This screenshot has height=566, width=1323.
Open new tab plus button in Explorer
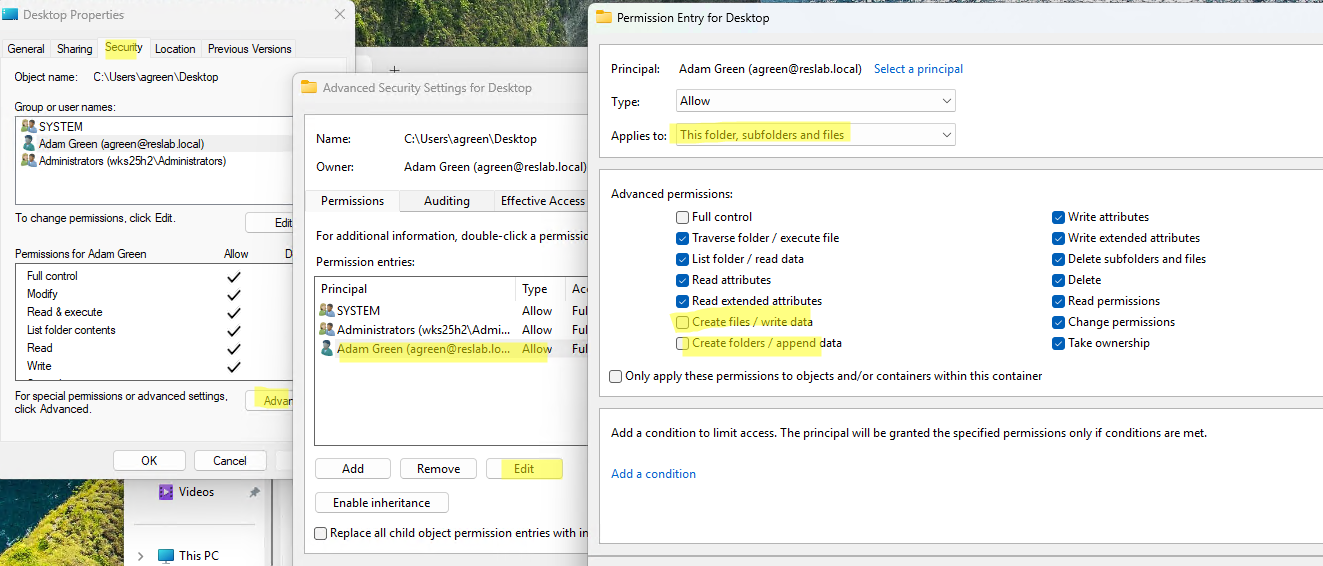pos(394,70)
